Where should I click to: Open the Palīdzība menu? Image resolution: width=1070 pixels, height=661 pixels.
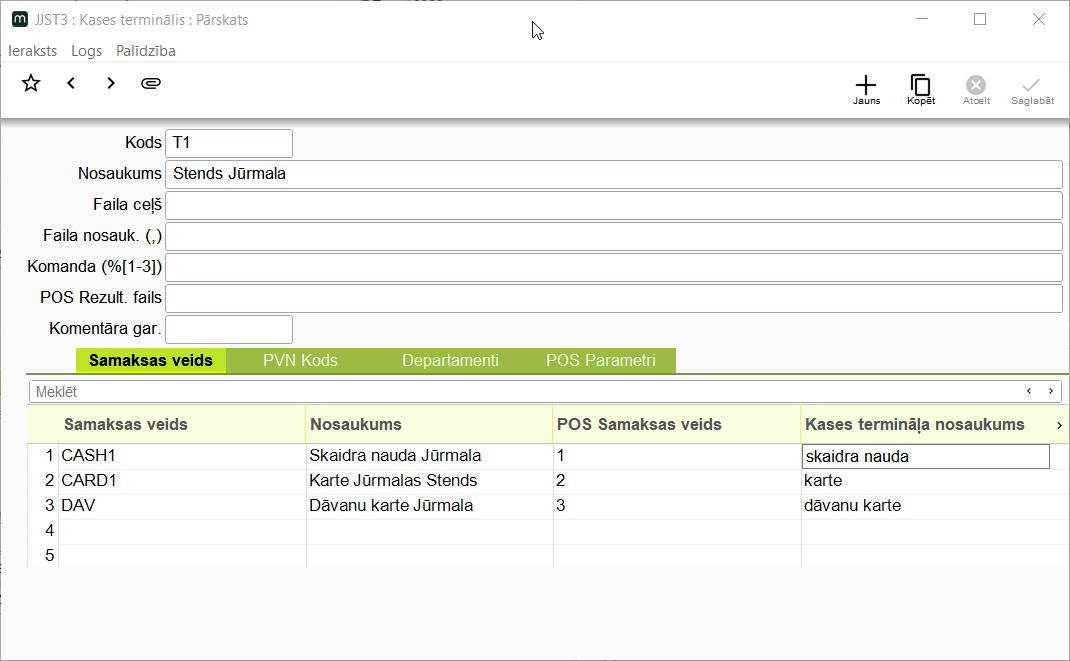pyautogui.click(x=146, y=51)
